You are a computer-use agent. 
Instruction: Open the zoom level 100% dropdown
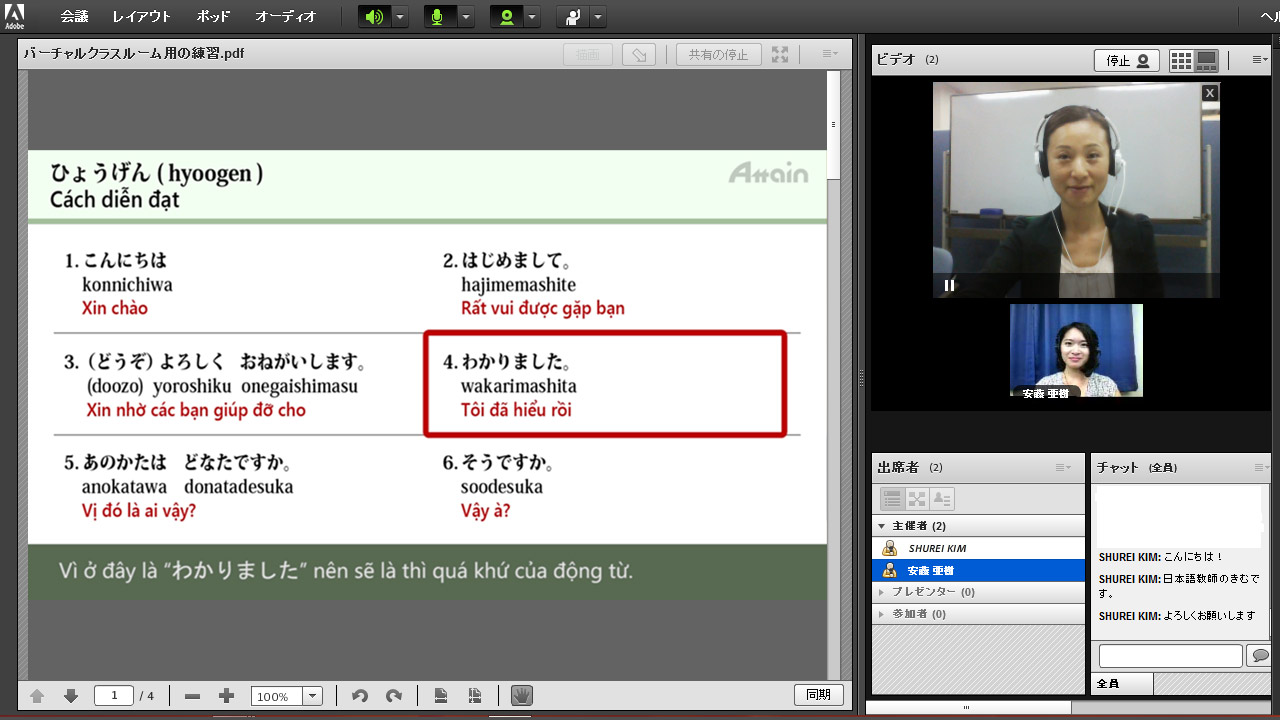click(312, 696)
